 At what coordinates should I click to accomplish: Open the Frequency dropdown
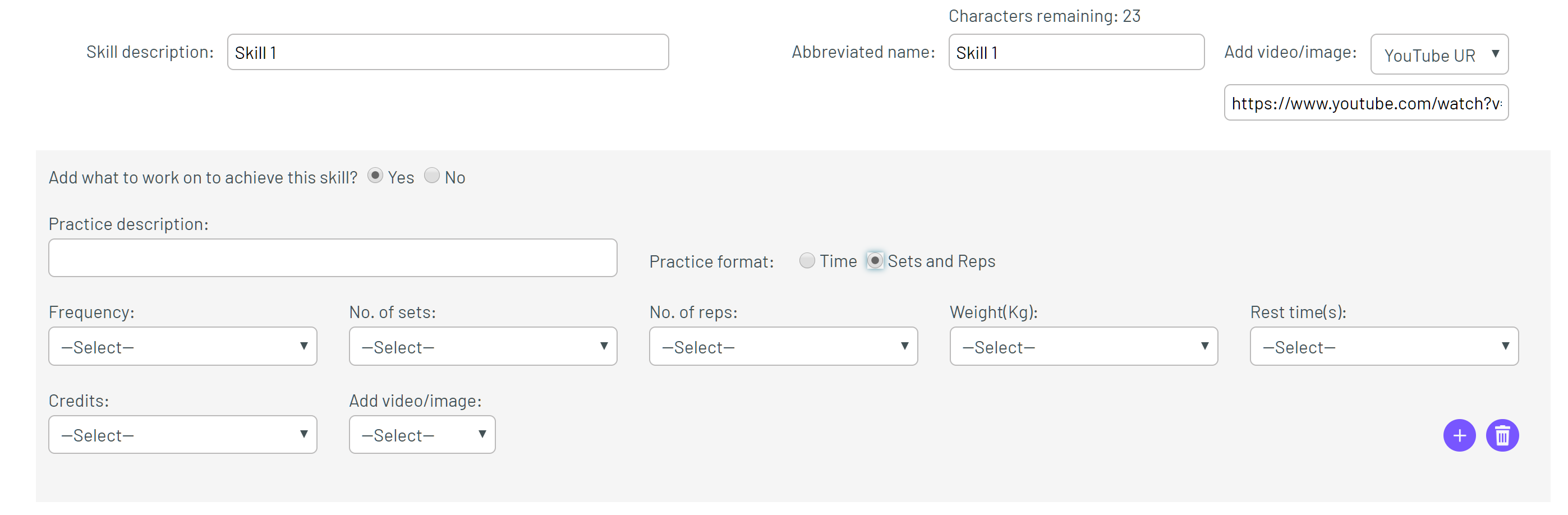point(183,346)
